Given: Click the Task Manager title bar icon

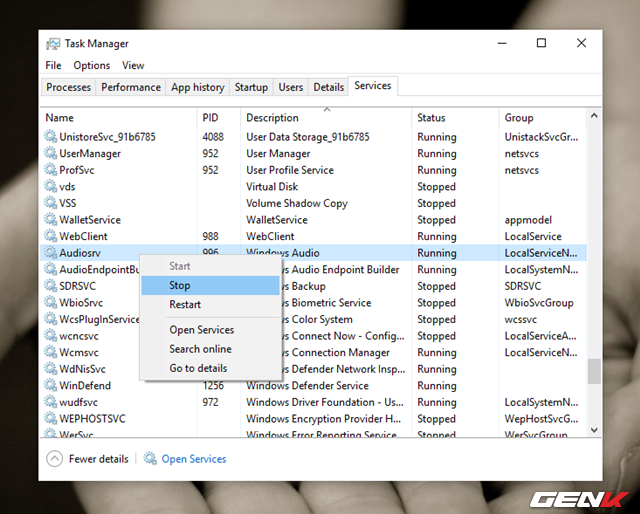Looking at the screenshot, I should tap(53, 44).
